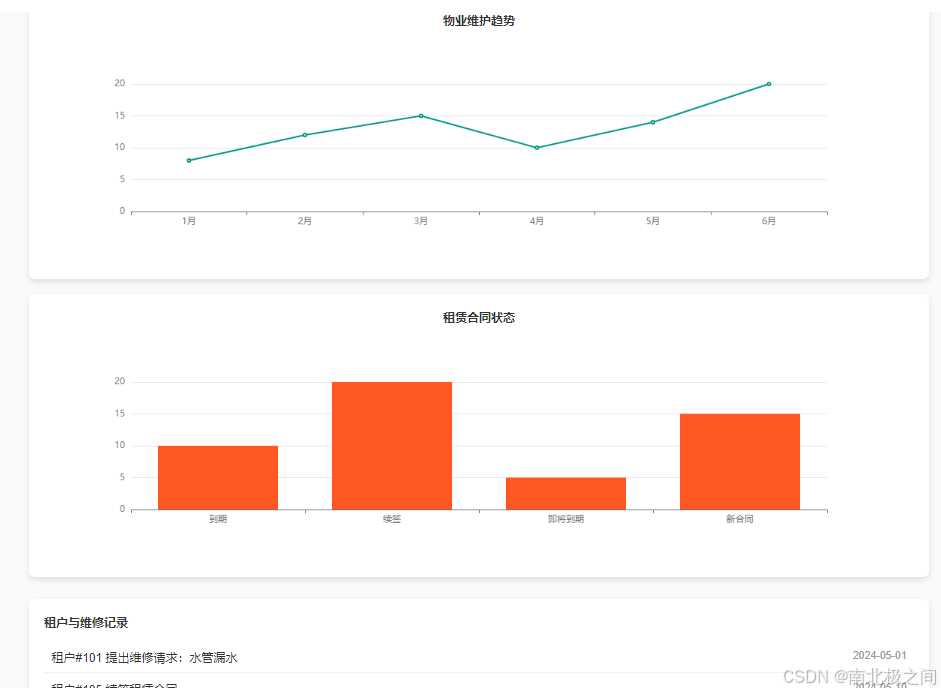The height and width of the screenshot is (692, 941).
Task: Click the 租户与维修记录 heading
Action: (x=86, y=623)
